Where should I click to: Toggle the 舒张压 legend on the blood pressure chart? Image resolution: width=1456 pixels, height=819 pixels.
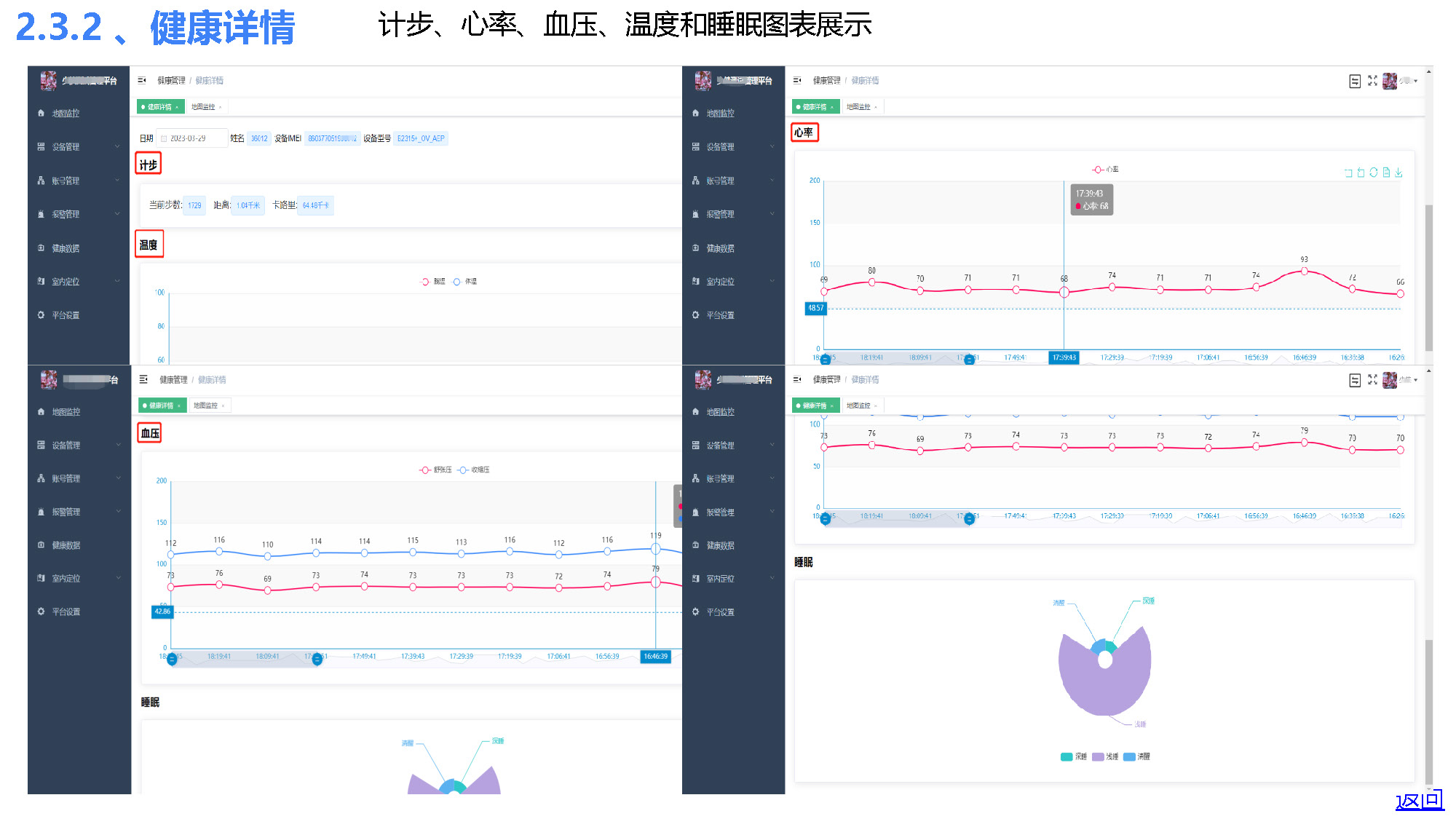pyautogui.click(x=435, y=470)
